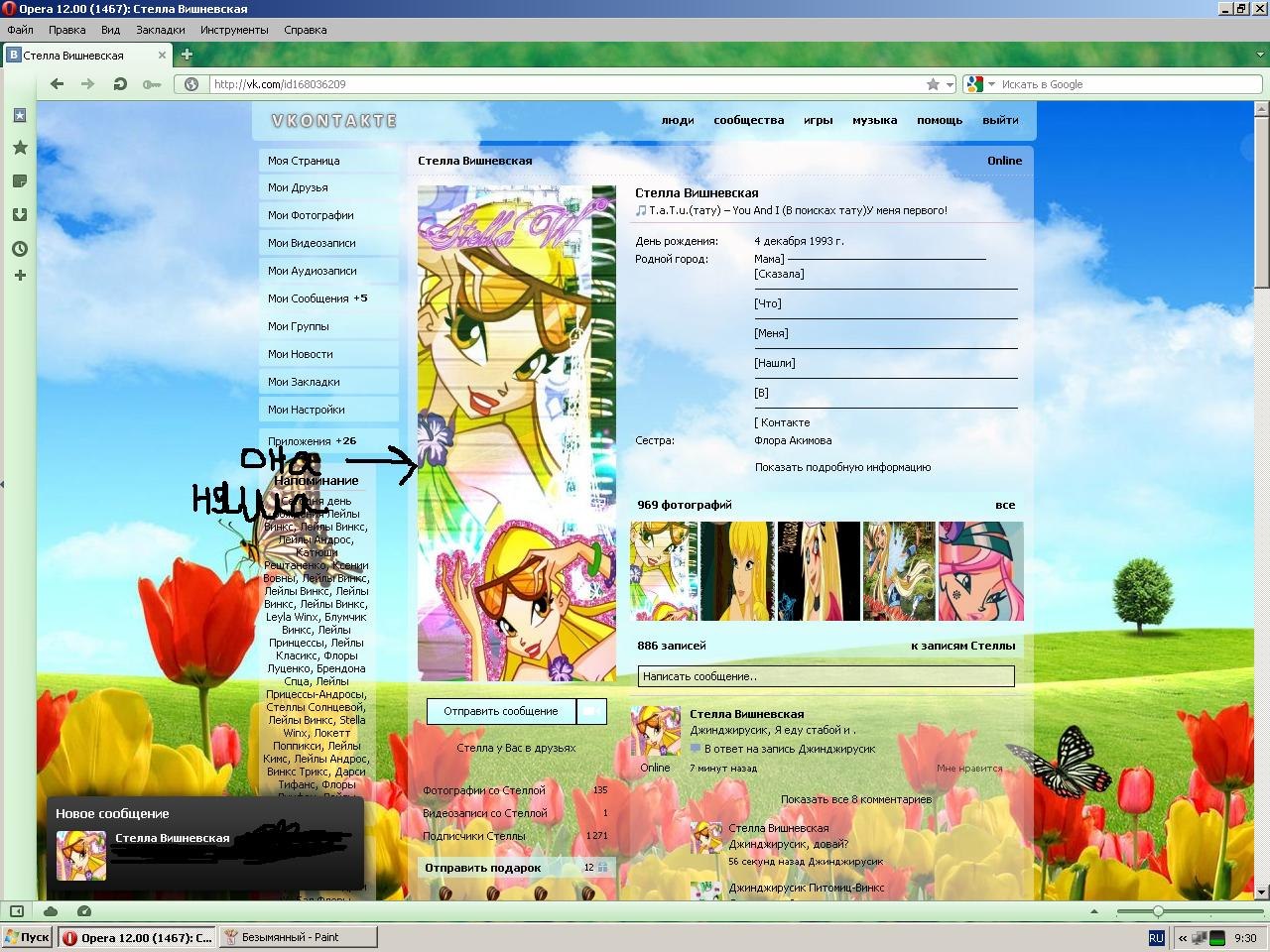Open Мои Фотографии
The height and width of the screenshot is (952, 1270).
click(x=329, y=215)
